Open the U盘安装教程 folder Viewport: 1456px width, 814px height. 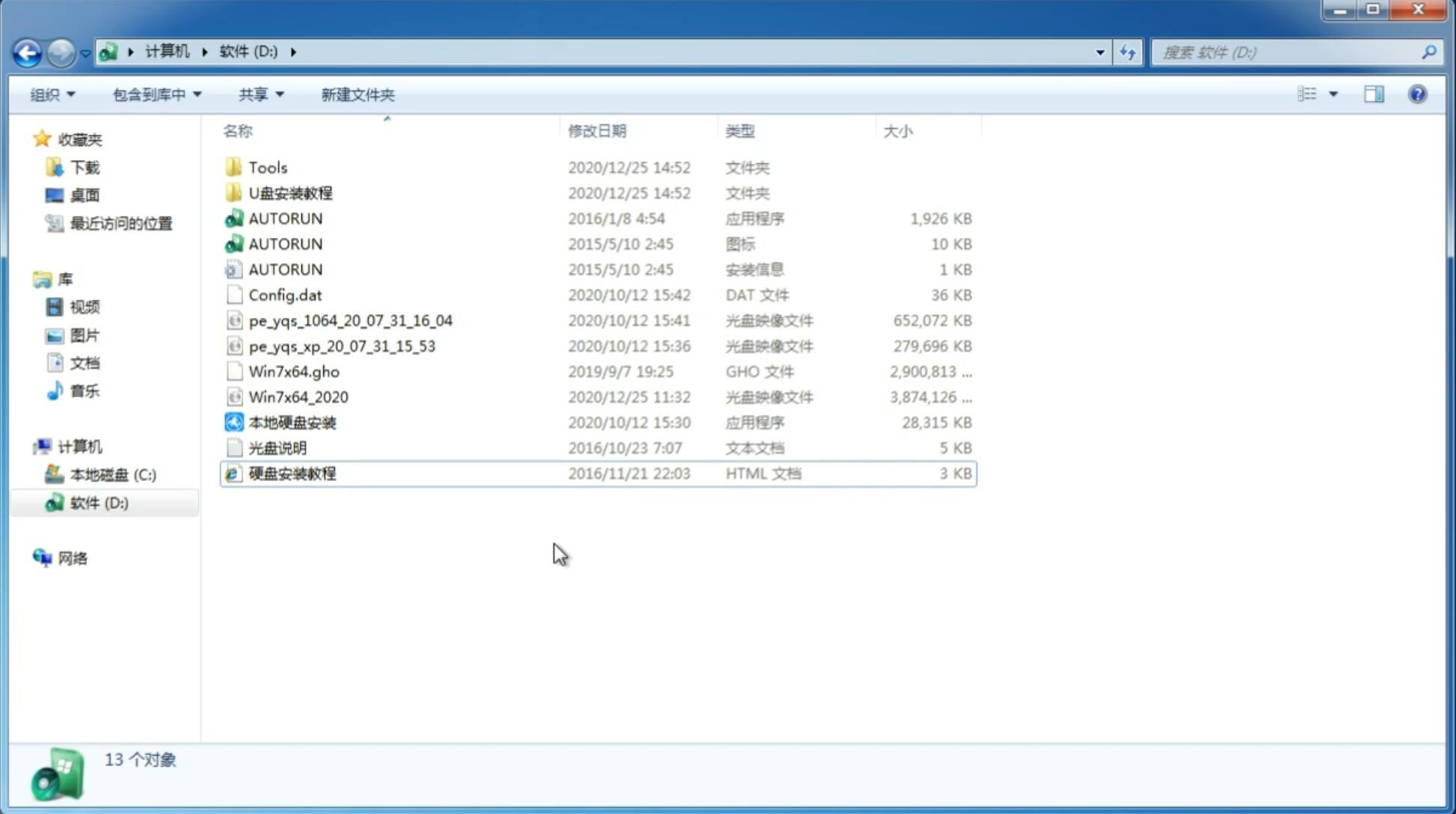pos(291,192)
